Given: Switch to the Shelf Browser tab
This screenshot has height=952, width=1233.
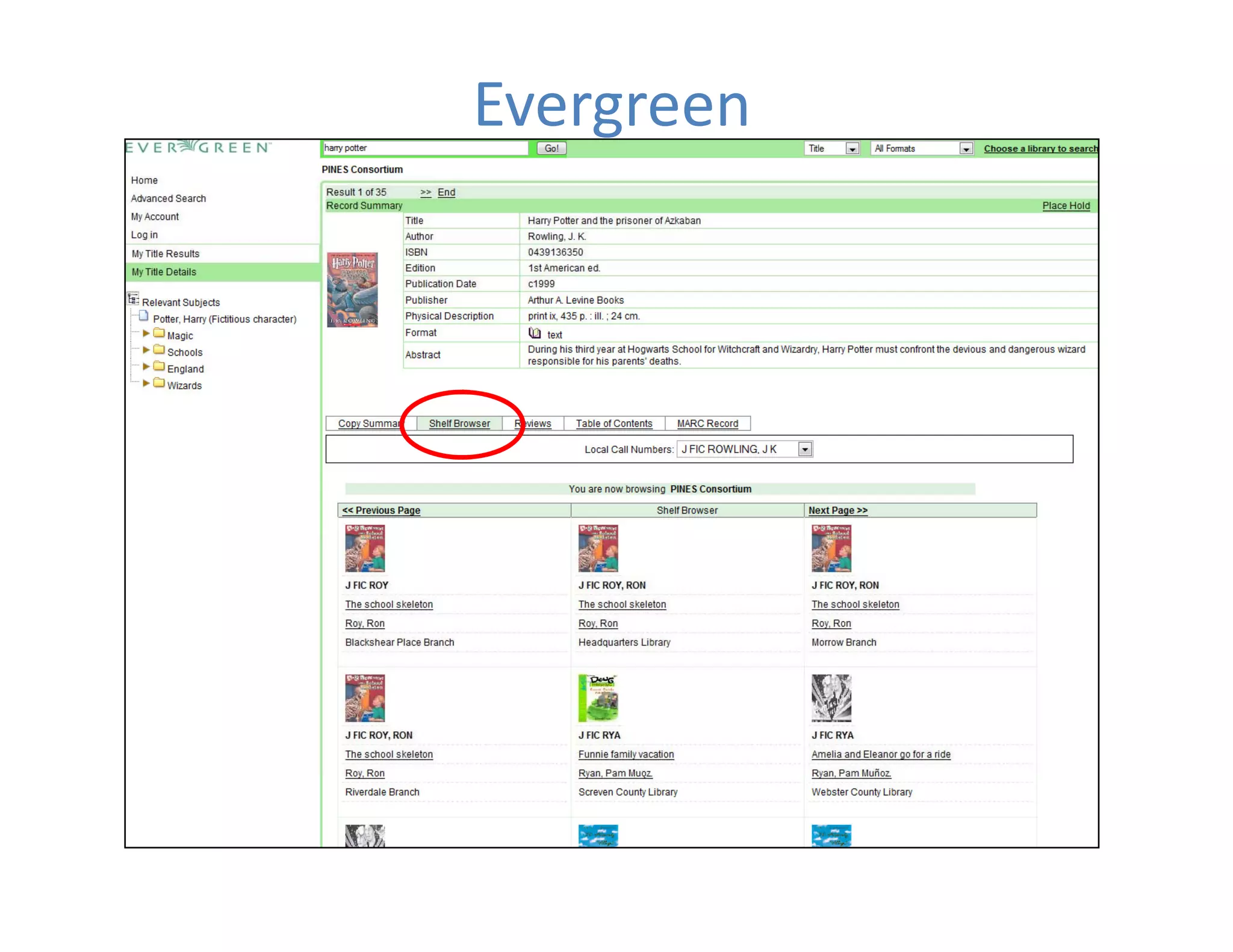Looking at the screenshot, I should (459, 424).
